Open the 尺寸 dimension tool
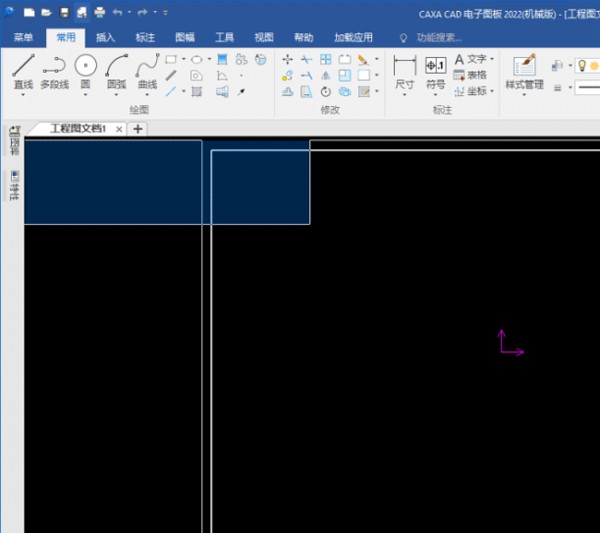This screenshot has height=533, width=600. click(x=404, y=72)
